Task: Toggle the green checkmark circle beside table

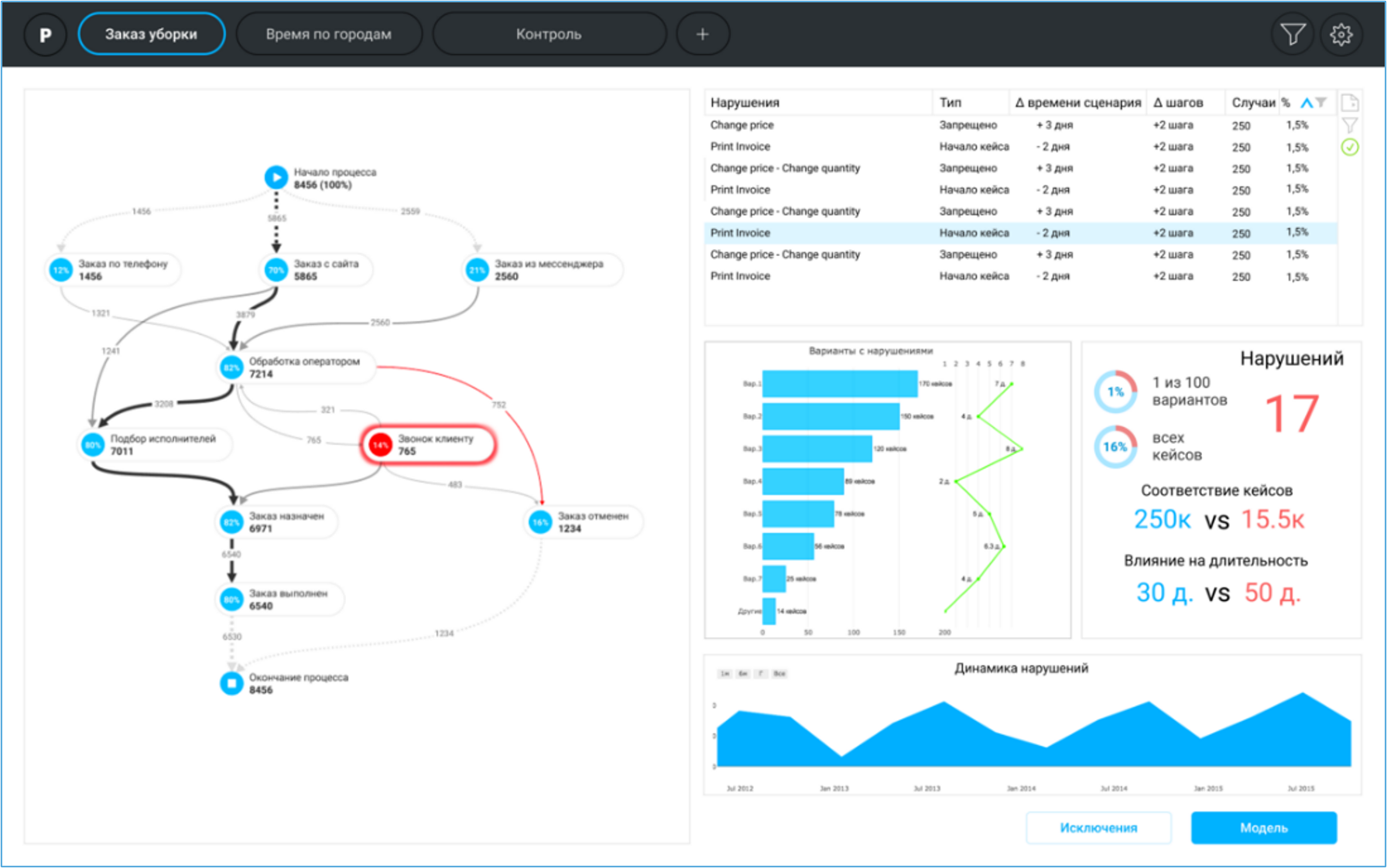Action: pyautogui.click(x=1349, y=147)
